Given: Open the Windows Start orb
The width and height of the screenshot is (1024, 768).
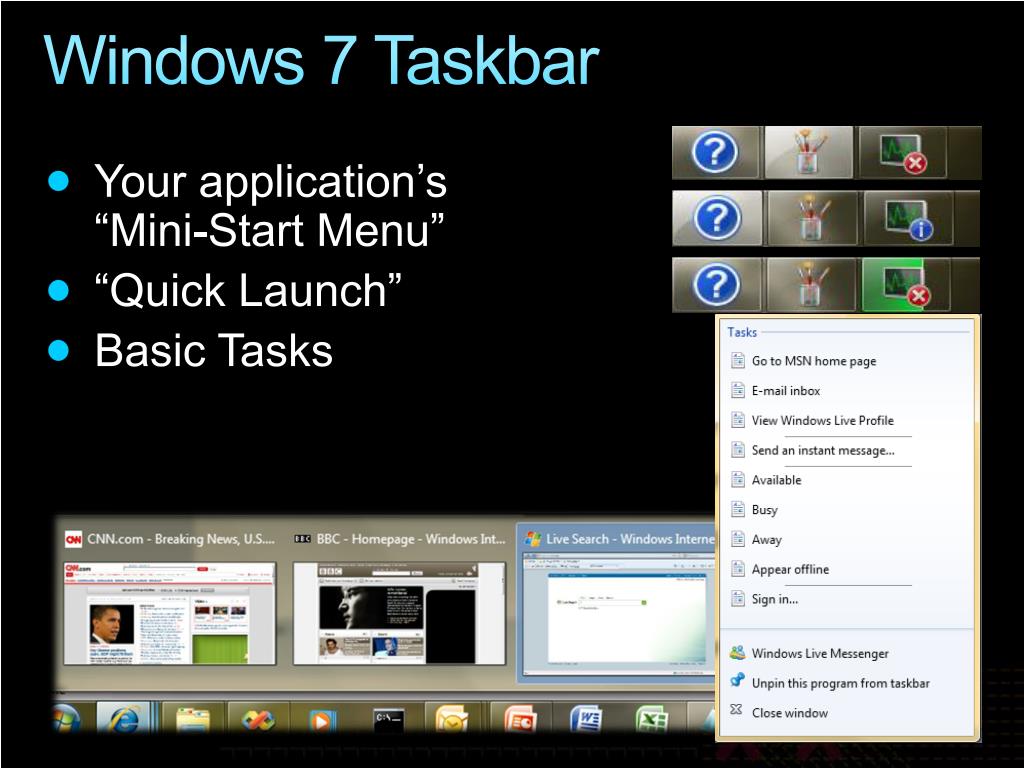Looking at the screenshot, I should pos(65,718).
